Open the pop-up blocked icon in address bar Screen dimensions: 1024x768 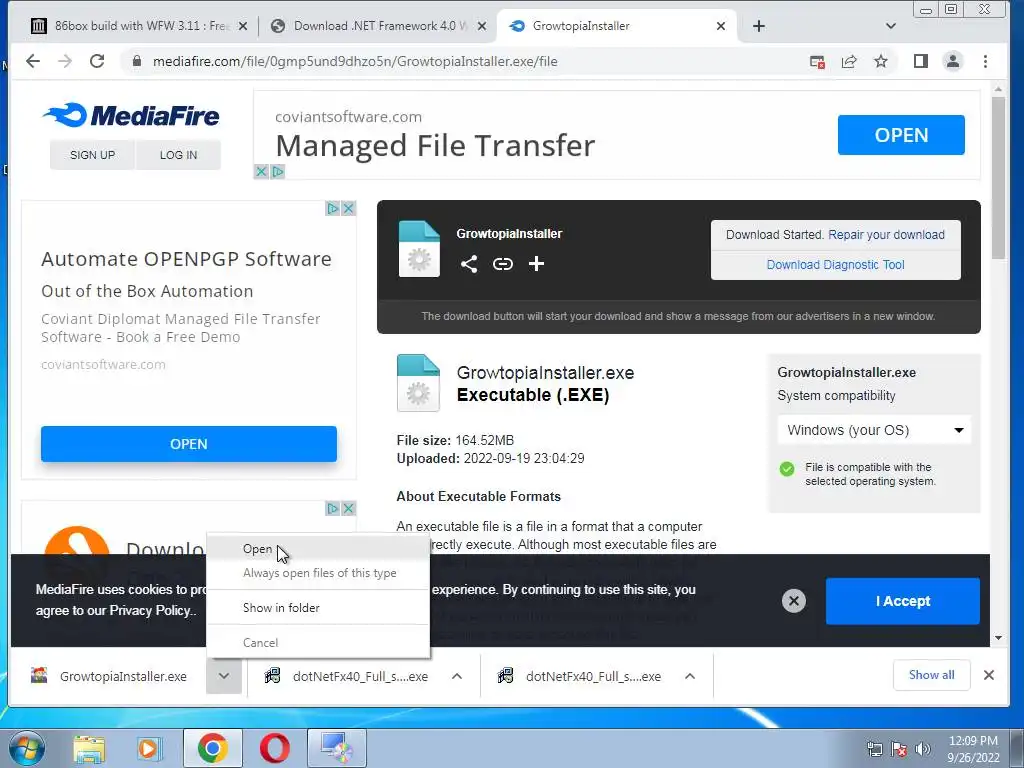point(817,62)
